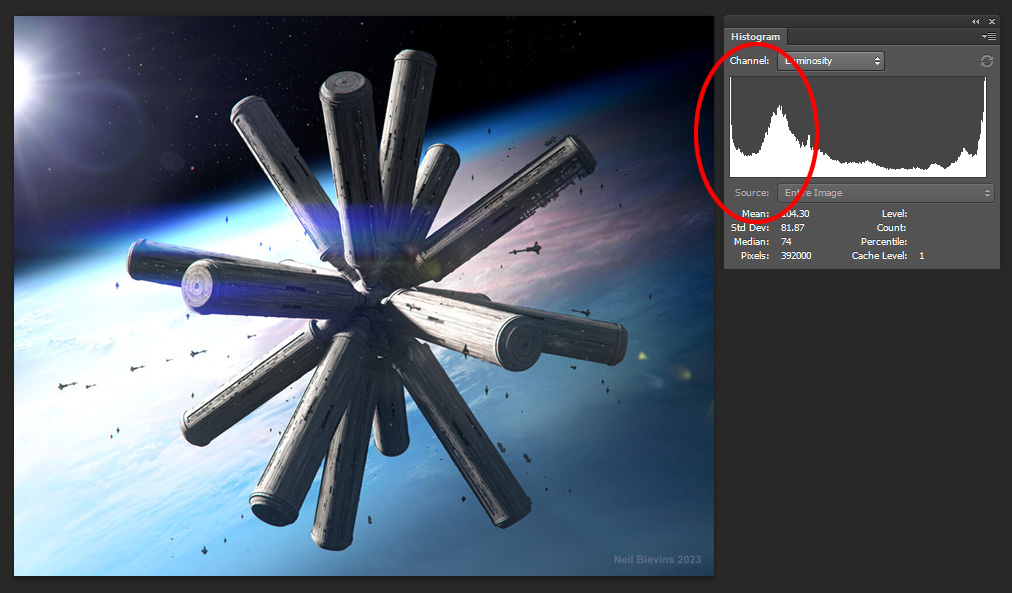The height and width of the screenshot is (593, 1012).
Task: Collapse the Histogram panel with double-arrow icon
Action: [975, 22]
